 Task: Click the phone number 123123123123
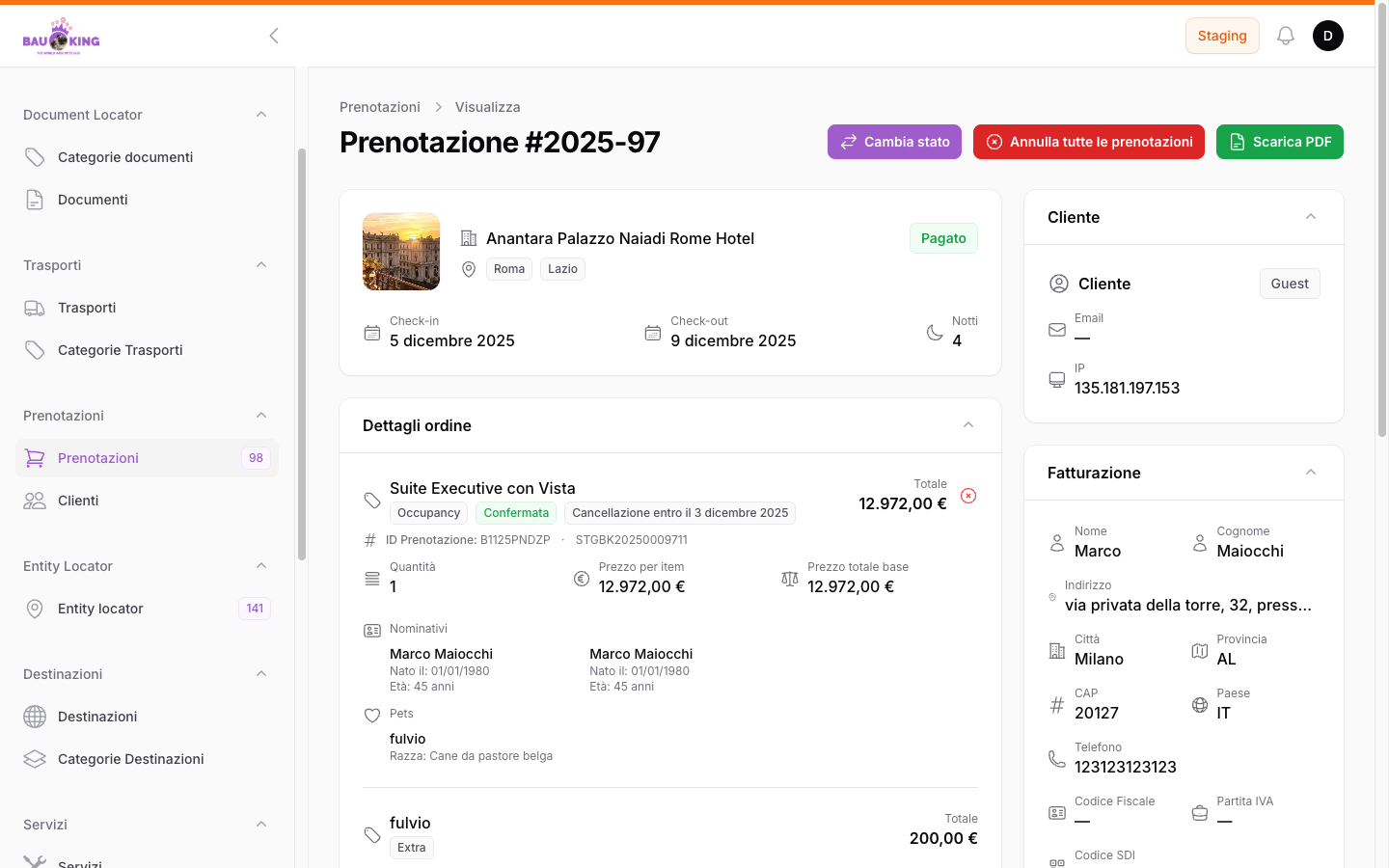coord(1126,767)
